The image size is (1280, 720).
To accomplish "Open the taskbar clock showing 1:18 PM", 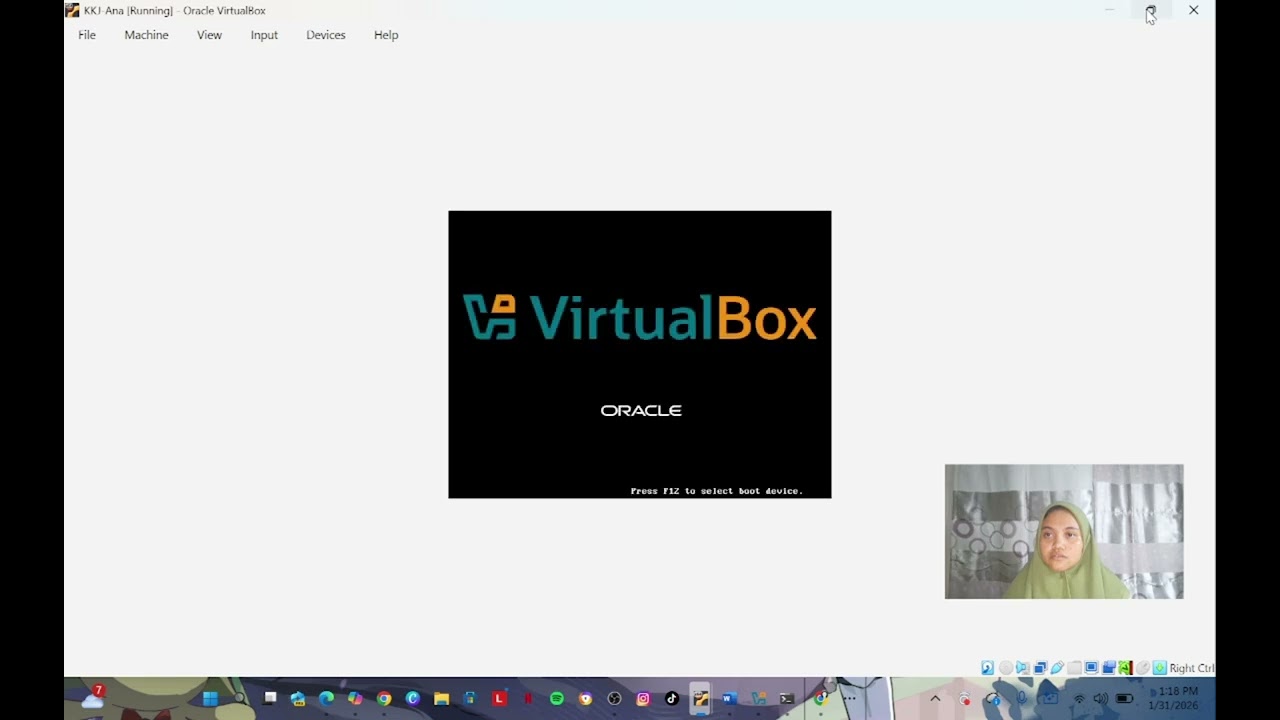I will [1173, 699].
